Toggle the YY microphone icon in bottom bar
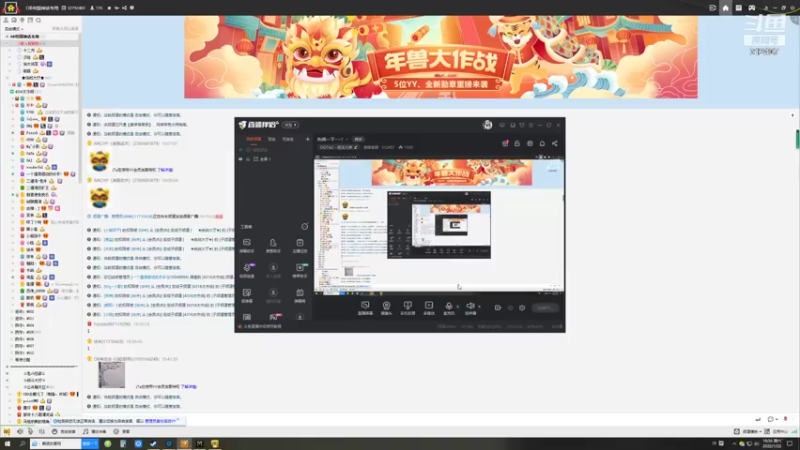This screenshot has width=800, height=450. pyautogui.click(x=30, y=432)
